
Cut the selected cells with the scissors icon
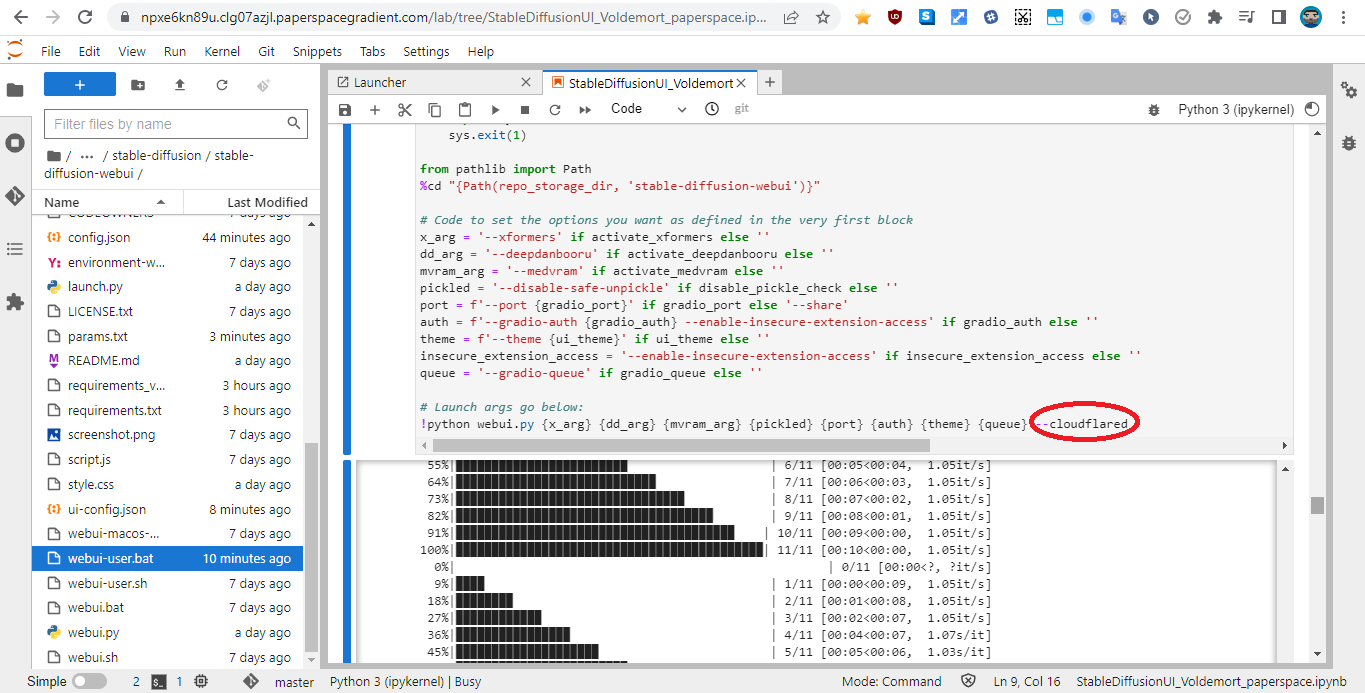coord(404,110)
